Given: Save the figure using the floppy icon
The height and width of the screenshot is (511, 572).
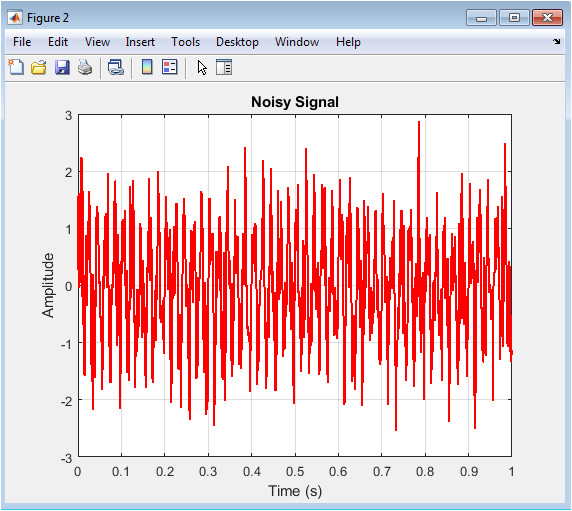Looking at the screenshot, I should click(62, 67).
